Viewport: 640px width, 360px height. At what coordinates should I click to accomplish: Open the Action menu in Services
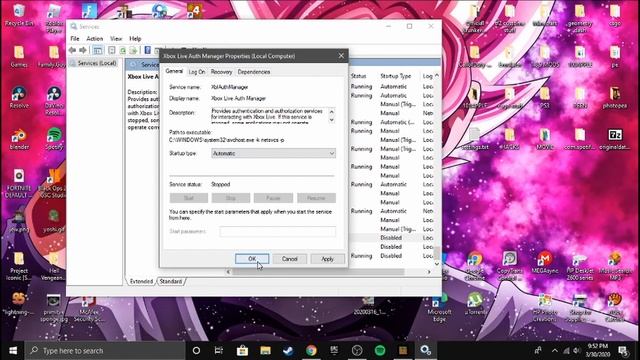[x=95, y=38]
